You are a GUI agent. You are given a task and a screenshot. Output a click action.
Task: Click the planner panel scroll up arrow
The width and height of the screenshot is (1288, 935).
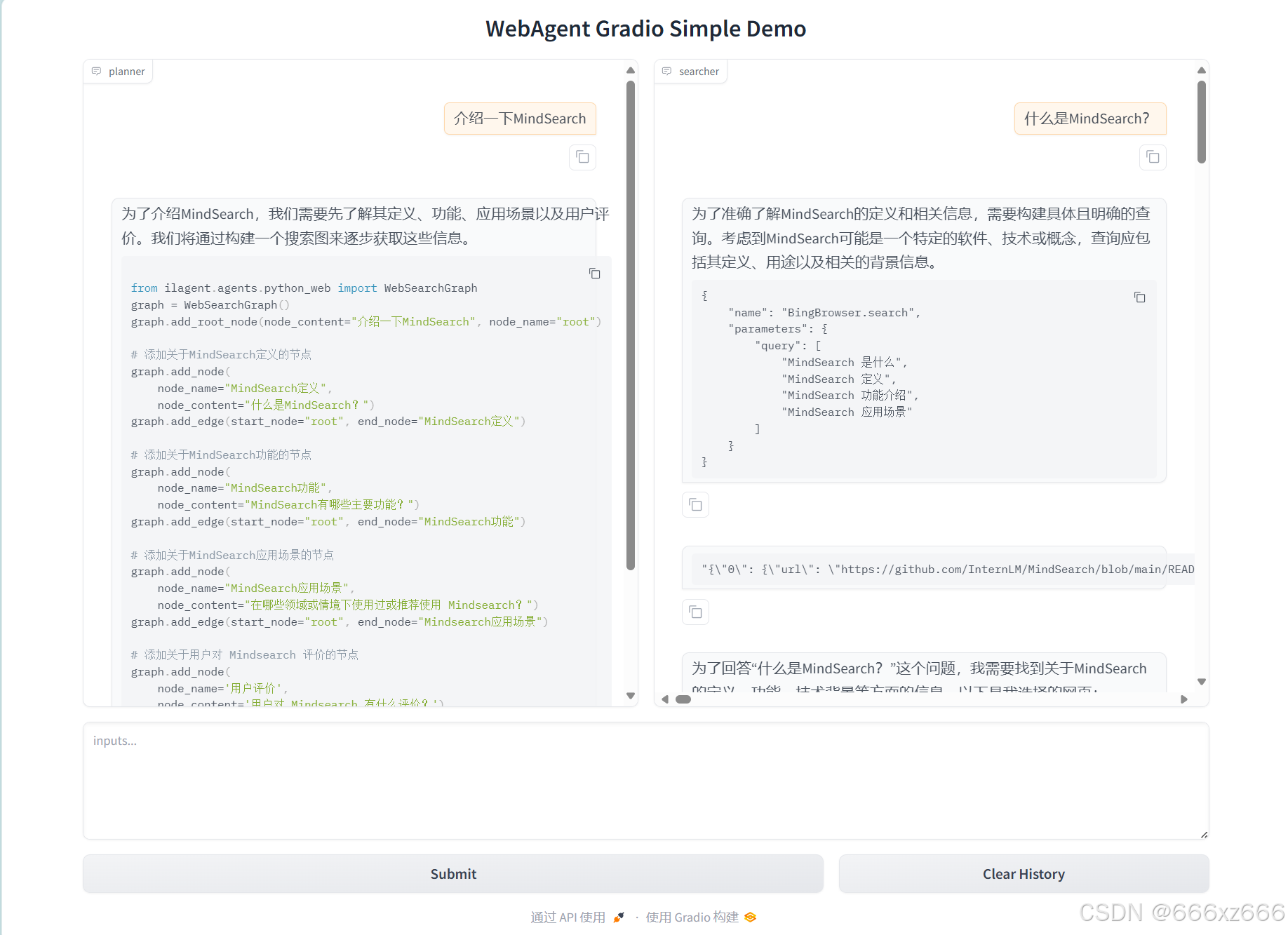coord(631,70)
